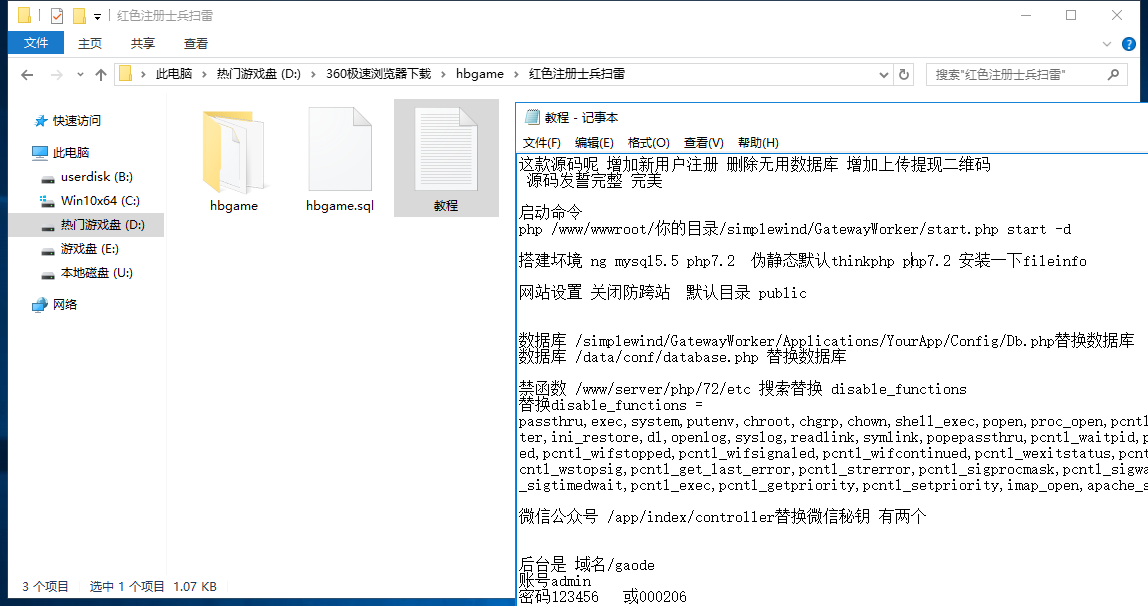The width and height of the screenshot is (1148, 606).
Task: Click the 快速访问 item in sidebar
Action: coord(77,120)
